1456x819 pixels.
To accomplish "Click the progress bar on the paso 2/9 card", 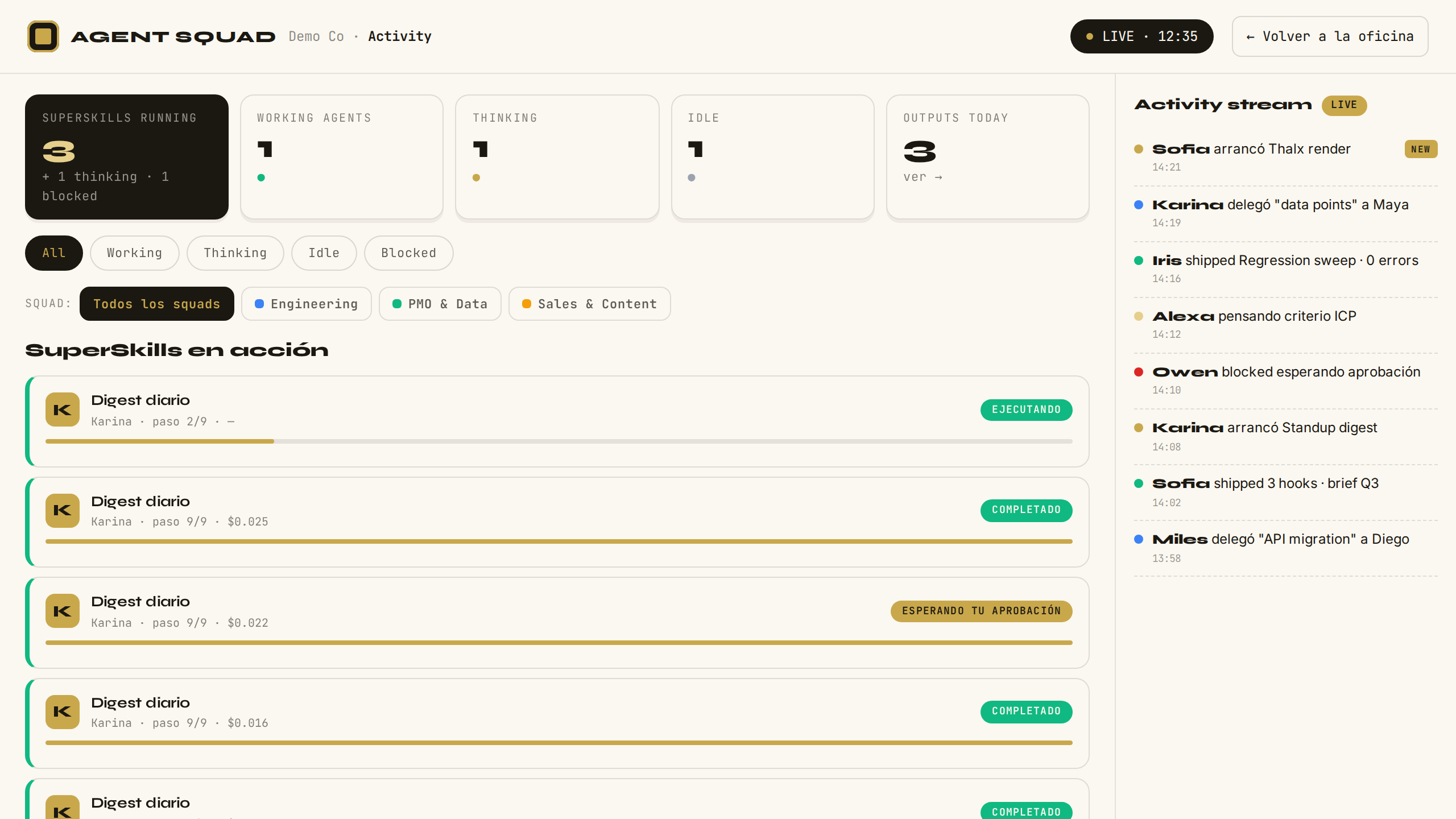I will tap(559, 441).
